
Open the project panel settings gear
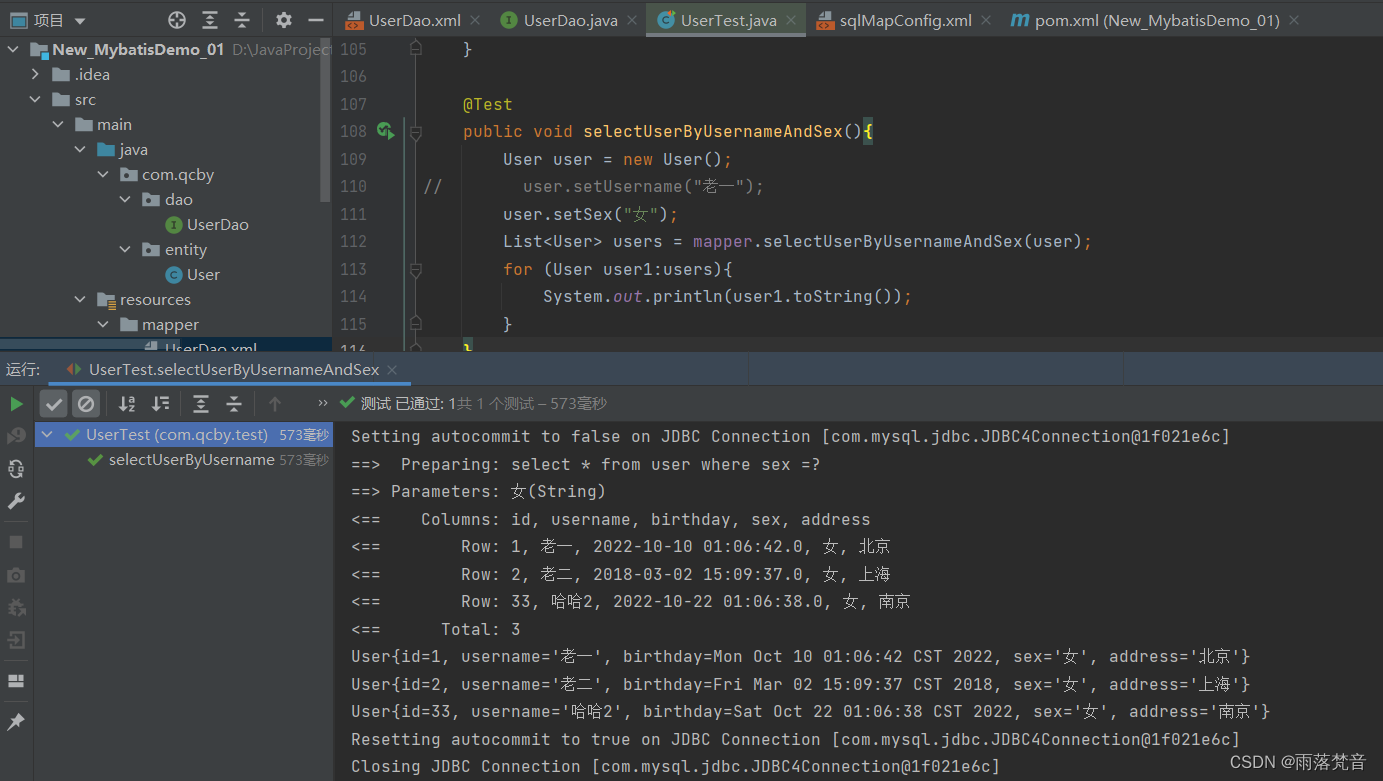click(283, 19)
